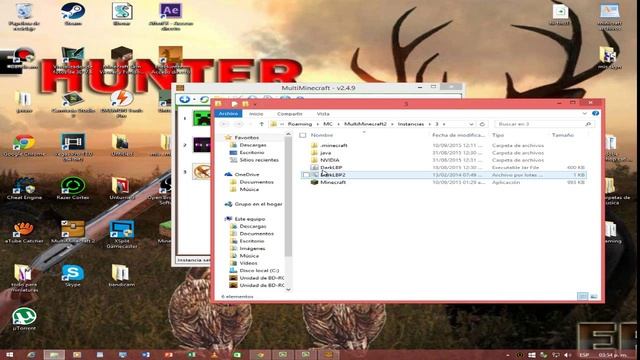This screenshot has height=360, width=640.
Task: Click the MC segment in address path
Action: coord(328,124)
